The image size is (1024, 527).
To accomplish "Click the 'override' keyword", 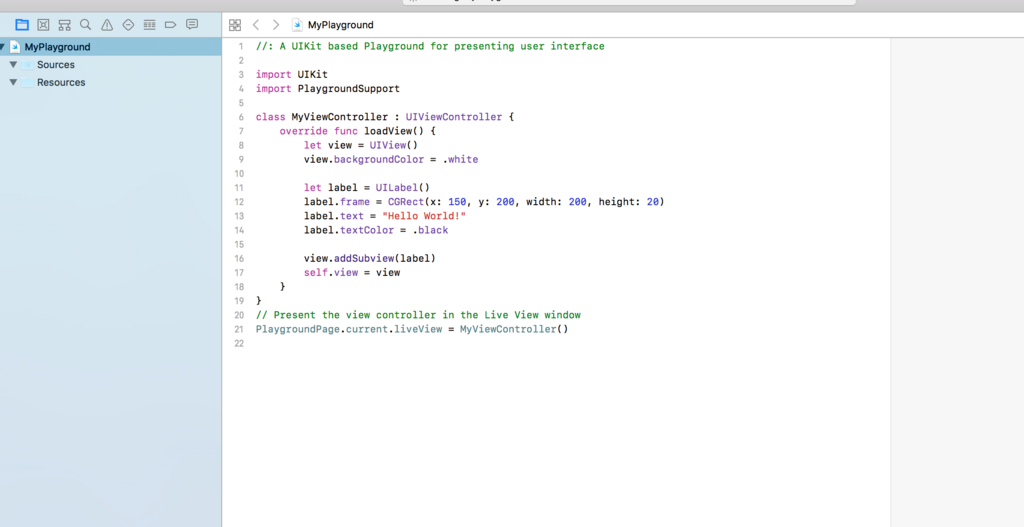I will (304, 131).
